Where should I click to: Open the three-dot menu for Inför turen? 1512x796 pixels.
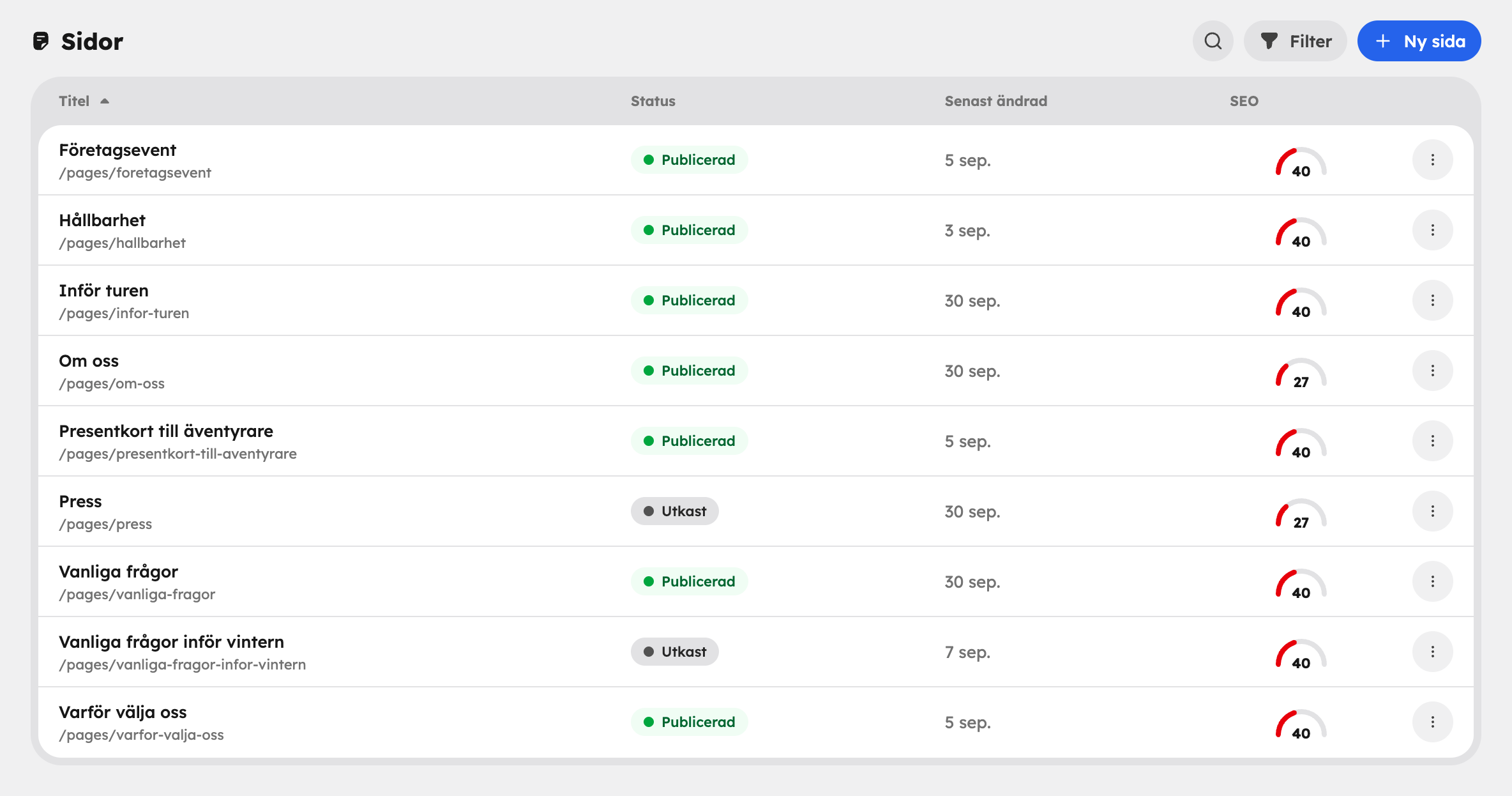(x=1433, y=300)
